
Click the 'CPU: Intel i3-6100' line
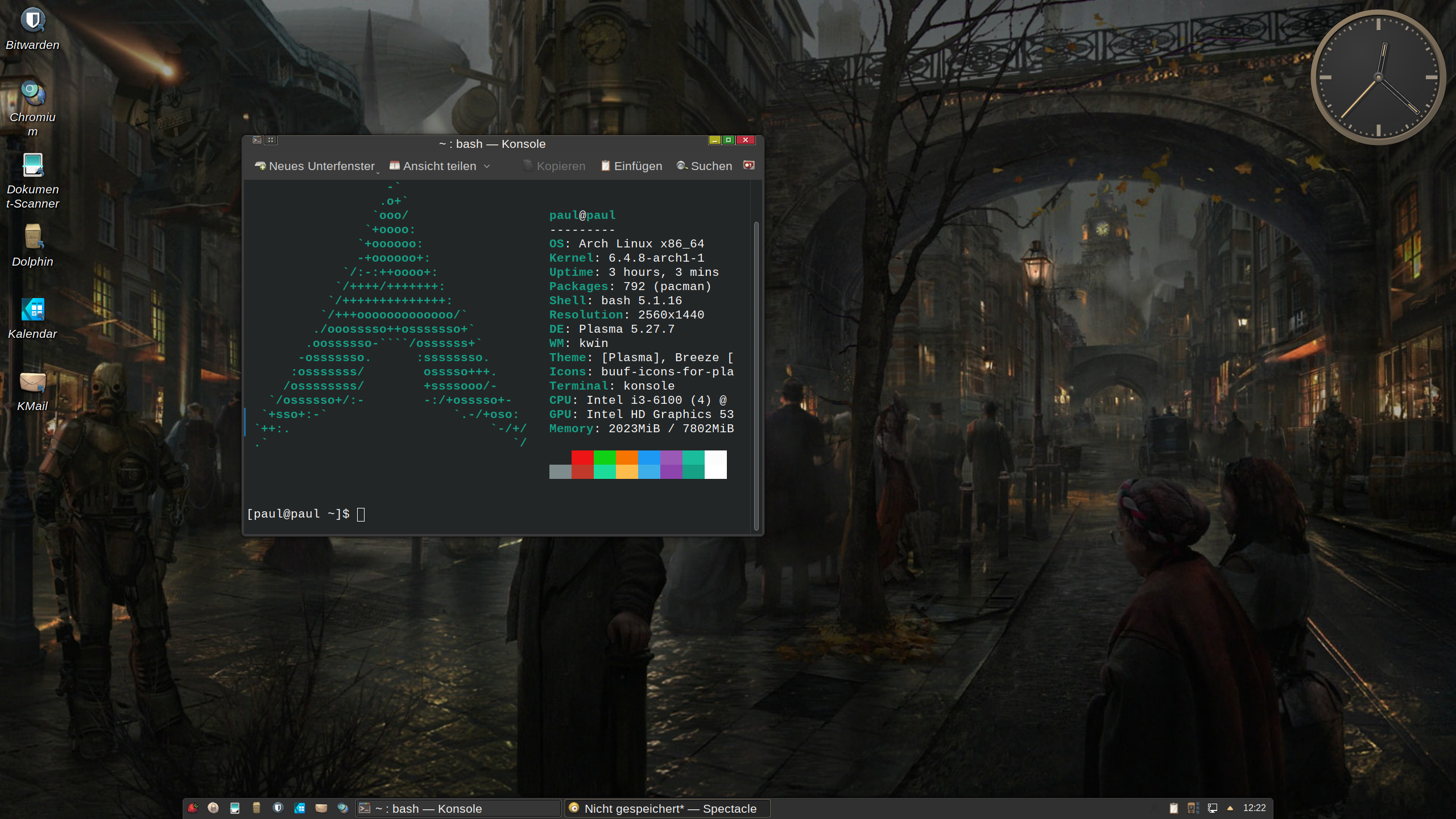coord(638,400)
